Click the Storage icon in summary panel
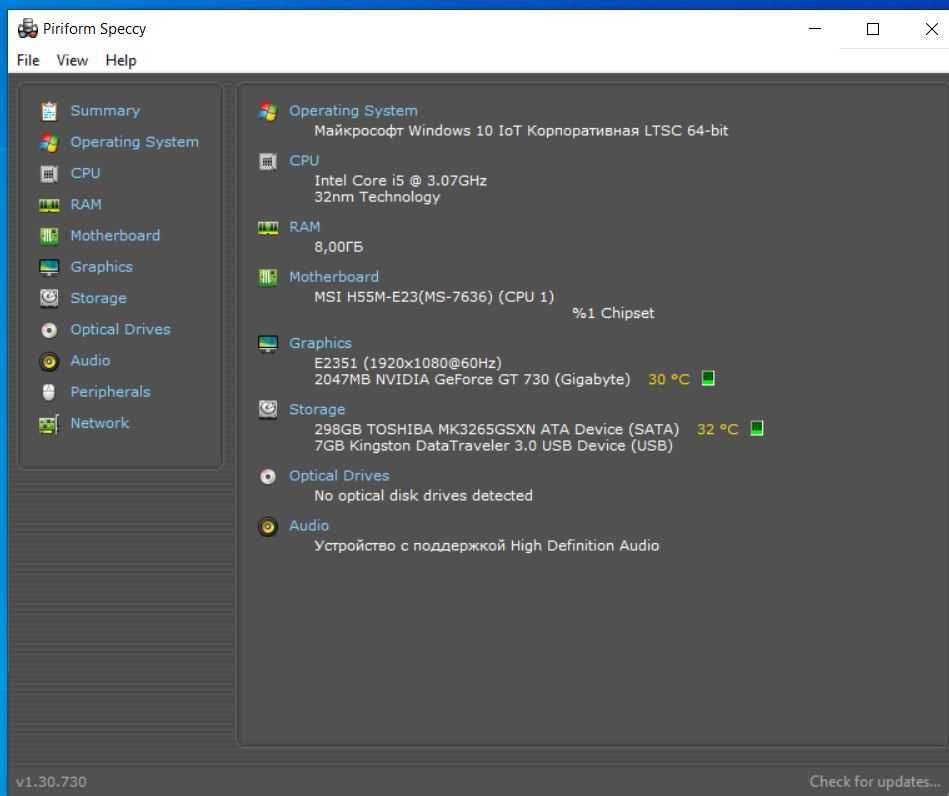Viewport: 949px width, 796px height. coord(268,410)
